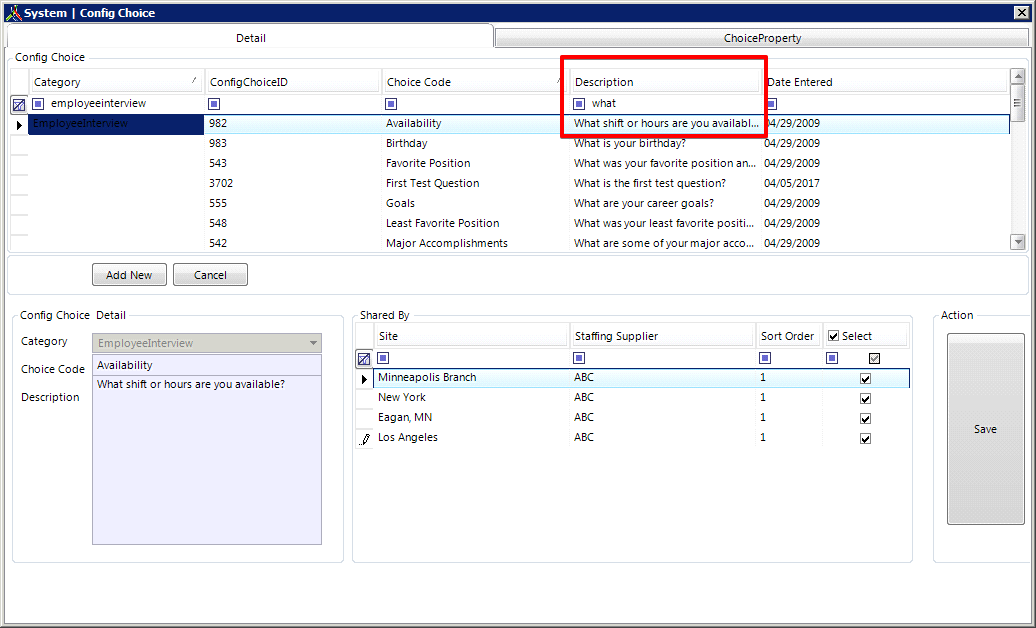Viewport: 1036px width, 628px height.
Task: Open the Category column filter operator icon
Action: pos(38,104)
